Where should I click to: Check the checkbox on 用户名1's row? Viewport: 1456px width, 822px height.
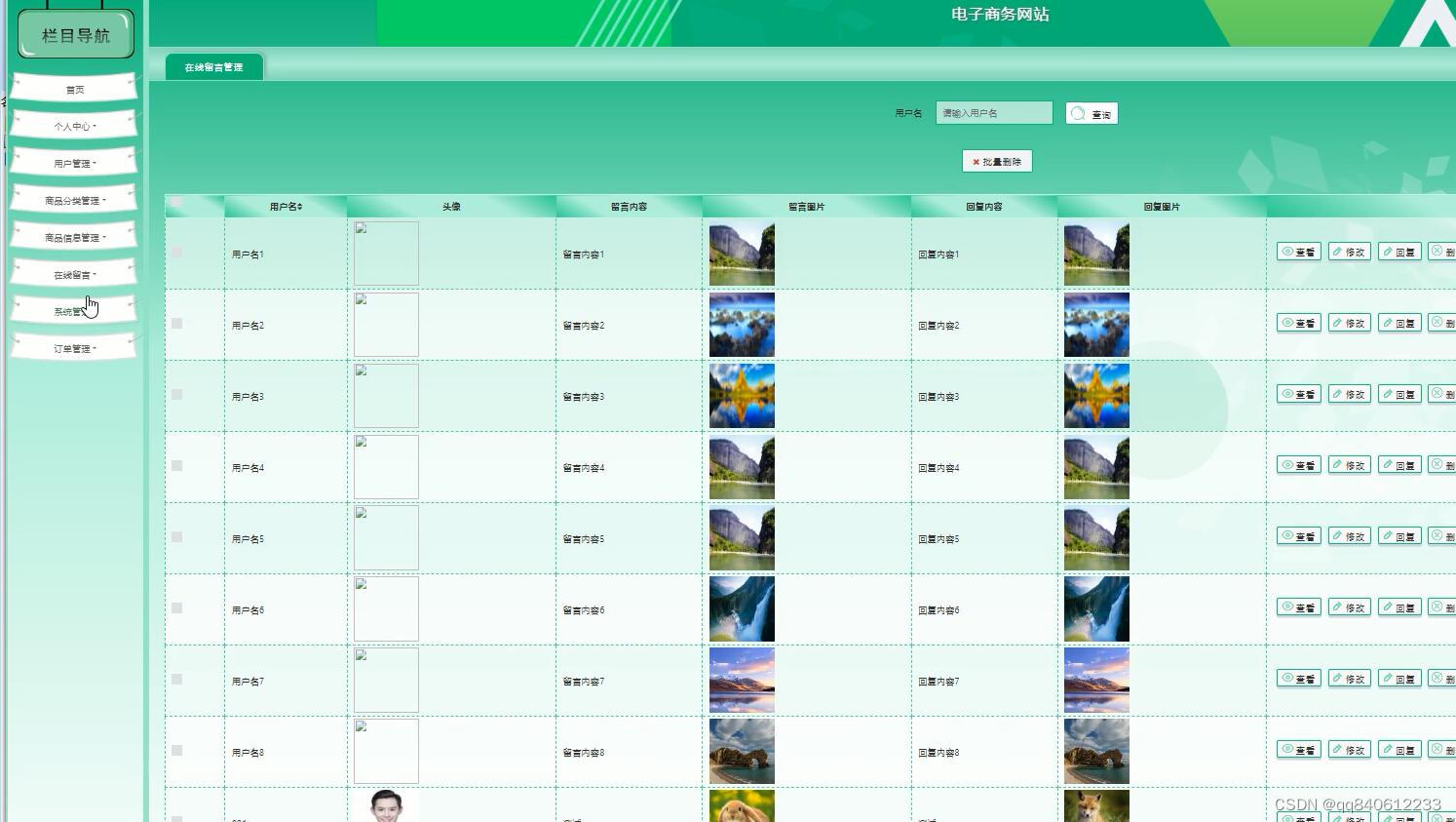(x=176, y=252)
